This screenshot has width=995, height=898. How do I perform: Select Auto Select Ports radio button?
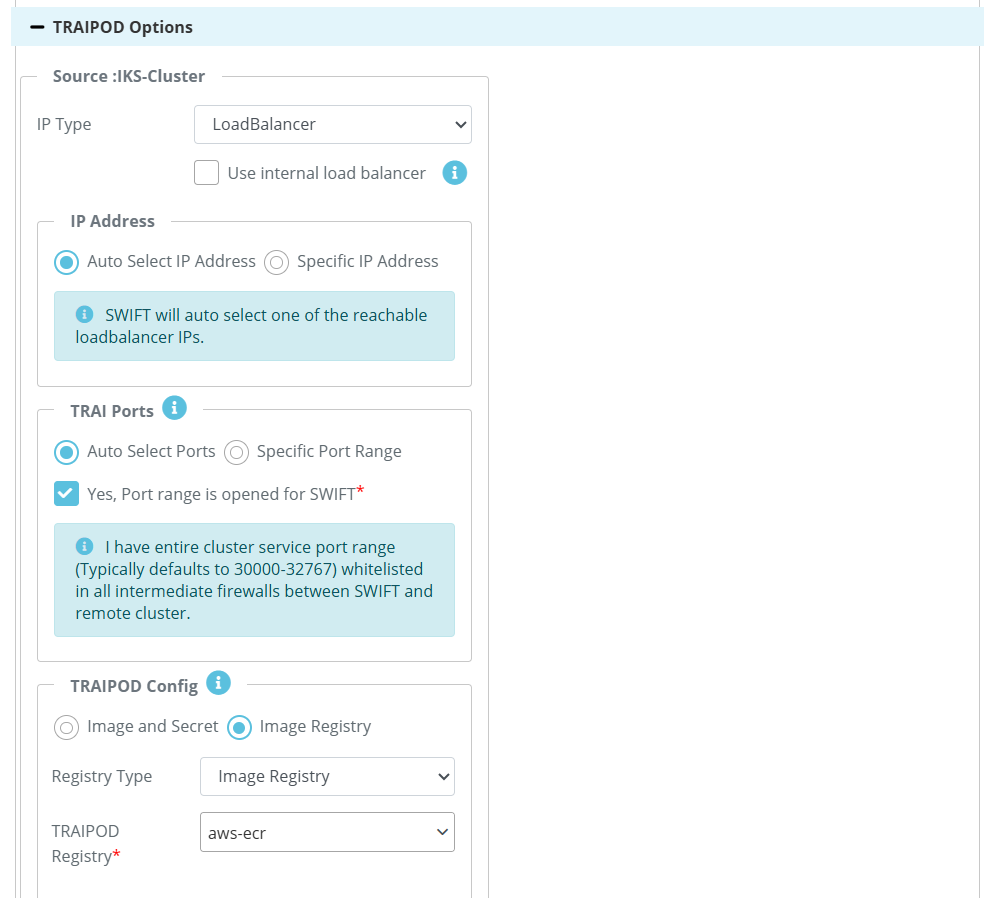coord(67,452)
